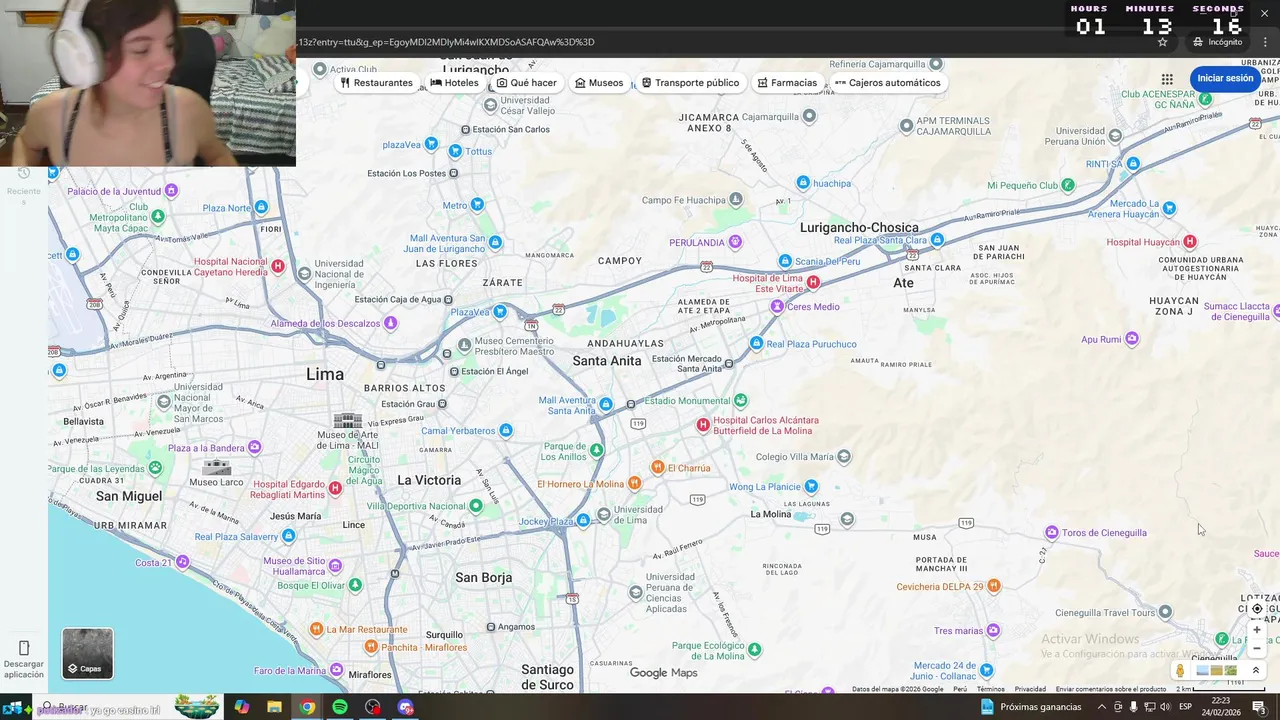This screenshot has height=720, width=1280.
Task: Open the Windows notification center
Action: pos(1259,707)
